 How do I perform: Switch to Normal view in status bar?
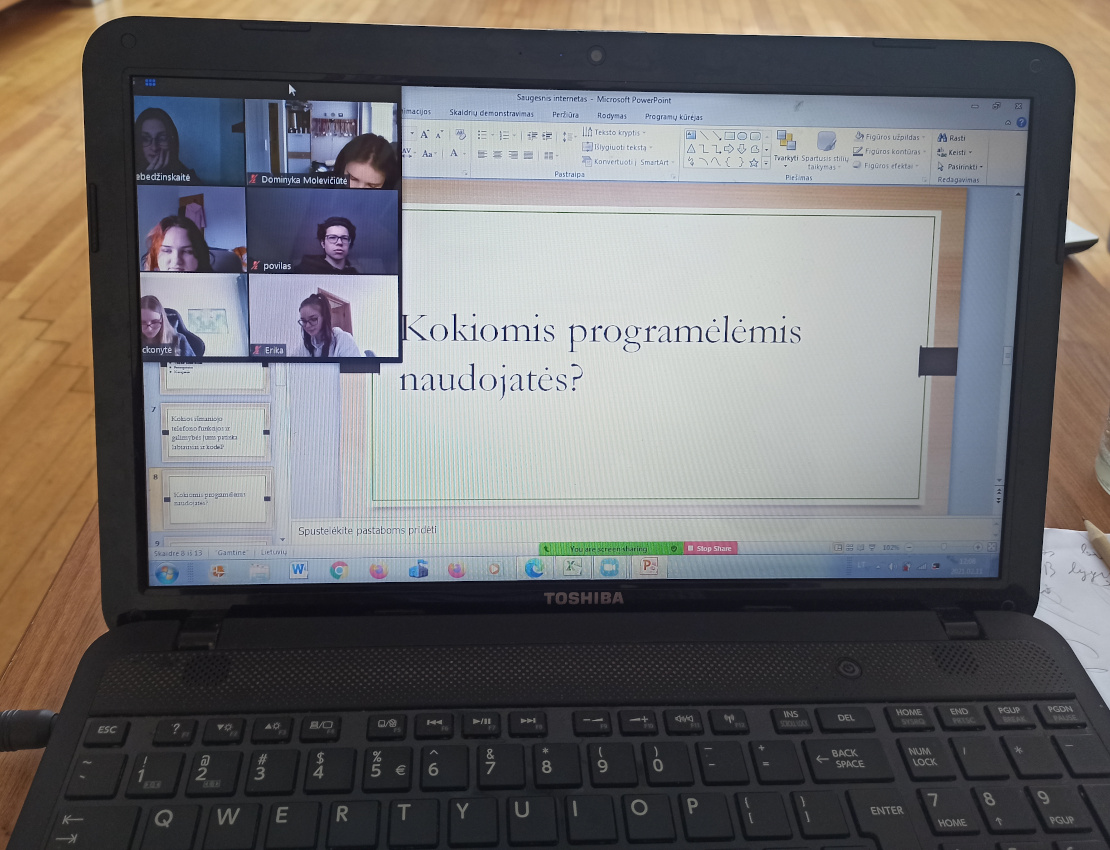click(x=838, y=548)
